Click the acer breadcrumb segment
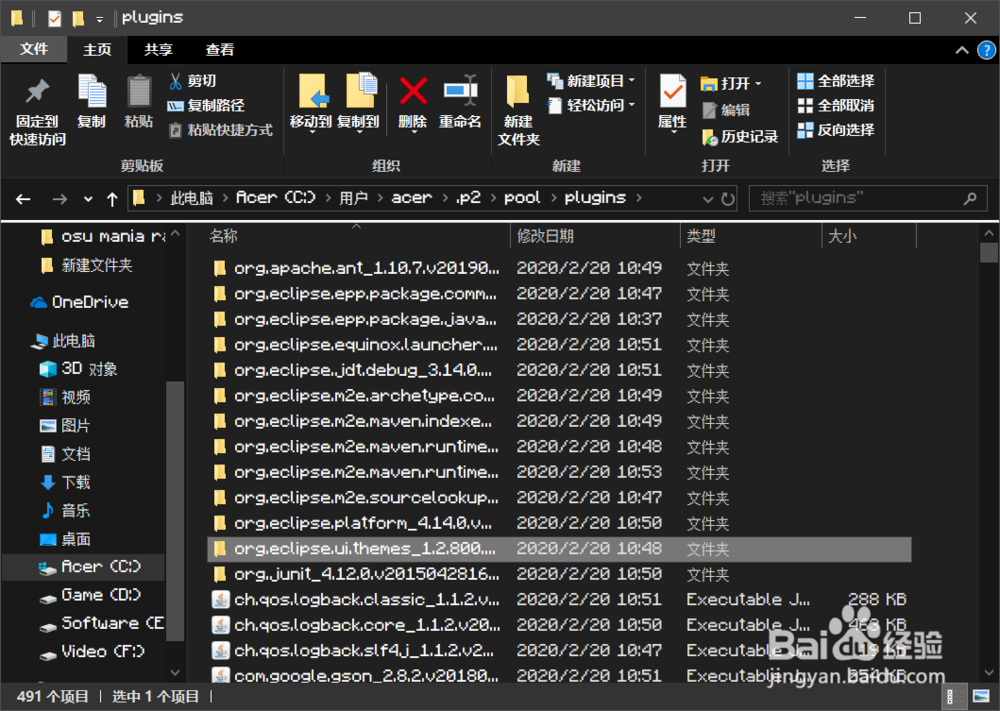The image size is (1000, 711). [x=411, y=198]
